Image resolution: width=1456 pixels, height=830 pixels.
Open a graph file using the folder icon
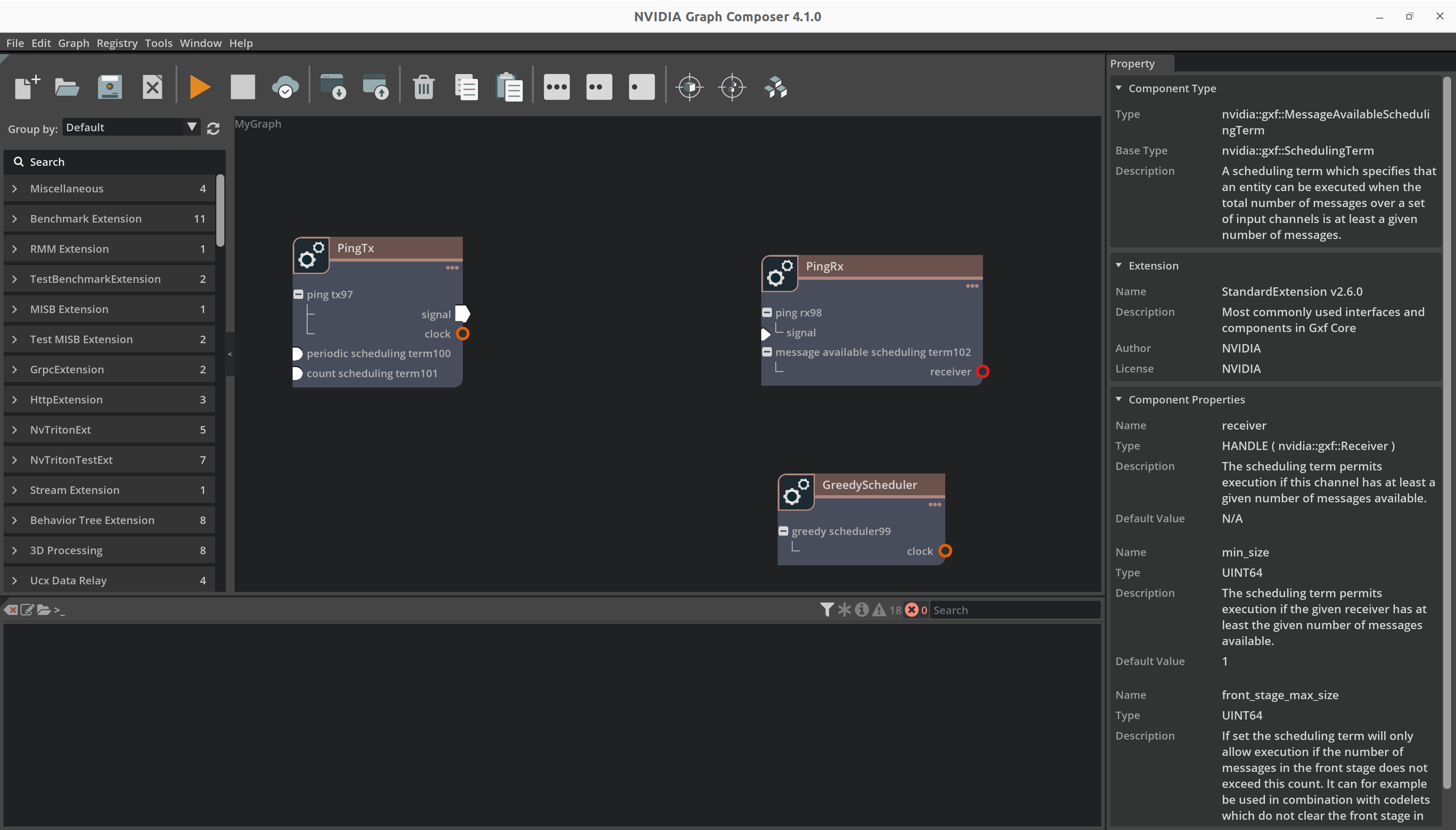pyautogui.click(x=67, y=87)
